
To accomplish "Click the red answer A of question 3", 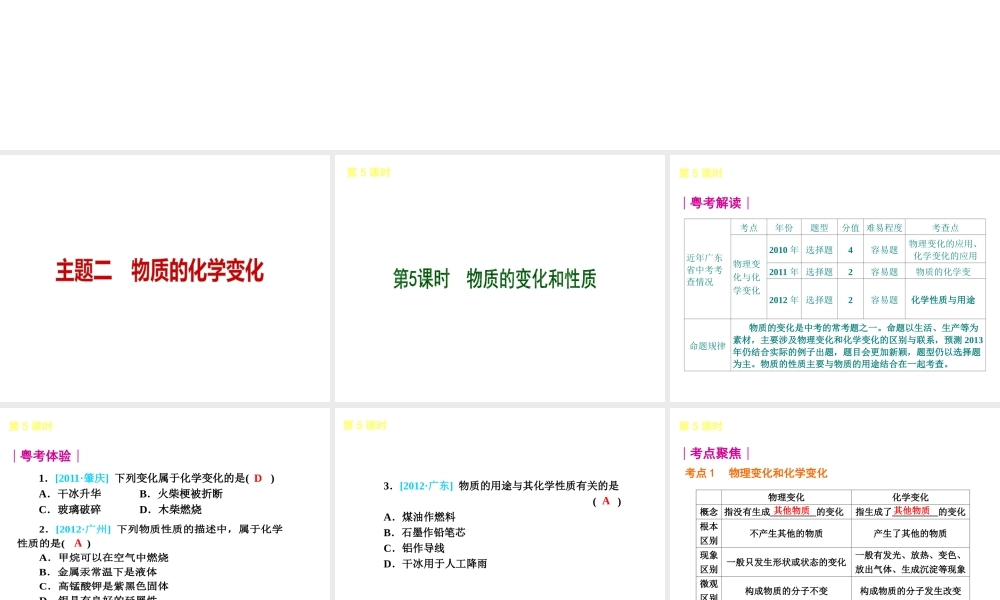I will (606, 501).
